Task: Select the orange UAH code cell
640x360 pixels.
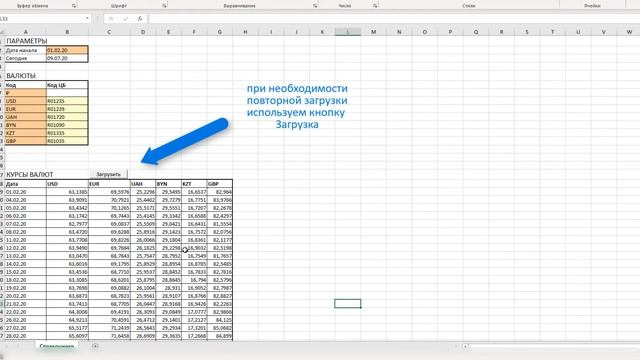Action: point(26,117)
